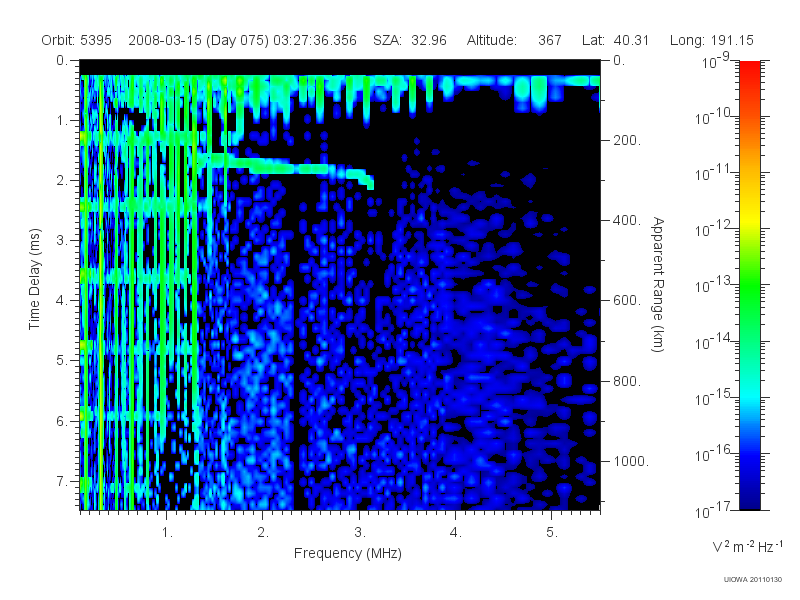Click the 10^-11 colorbar label
This screenshot has height=600, width=800.
click(x=715, y=173)
